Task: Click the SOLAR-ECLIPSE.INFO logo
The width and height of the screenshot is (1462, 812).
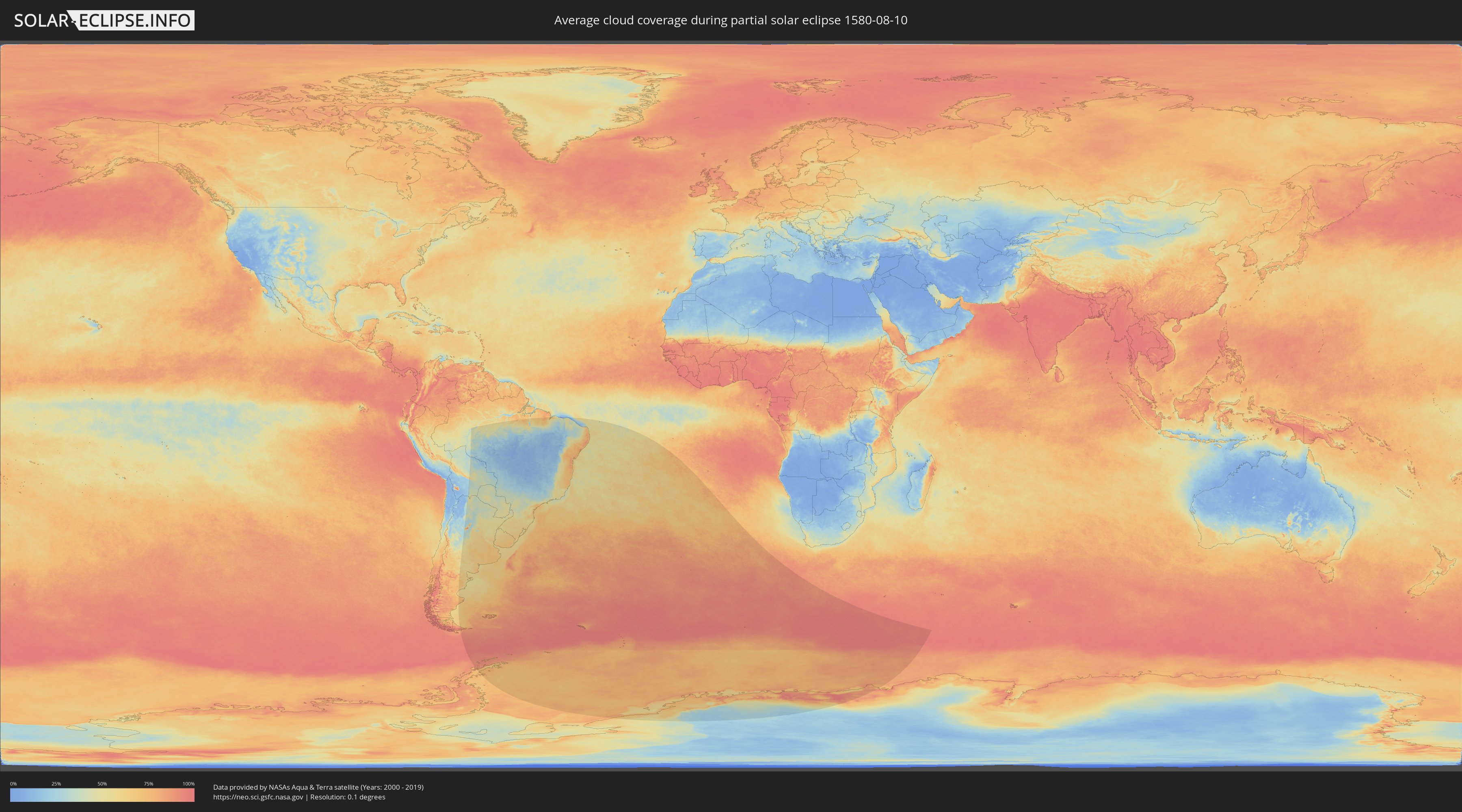Action: pyautogui.click(x=104, y=20)
